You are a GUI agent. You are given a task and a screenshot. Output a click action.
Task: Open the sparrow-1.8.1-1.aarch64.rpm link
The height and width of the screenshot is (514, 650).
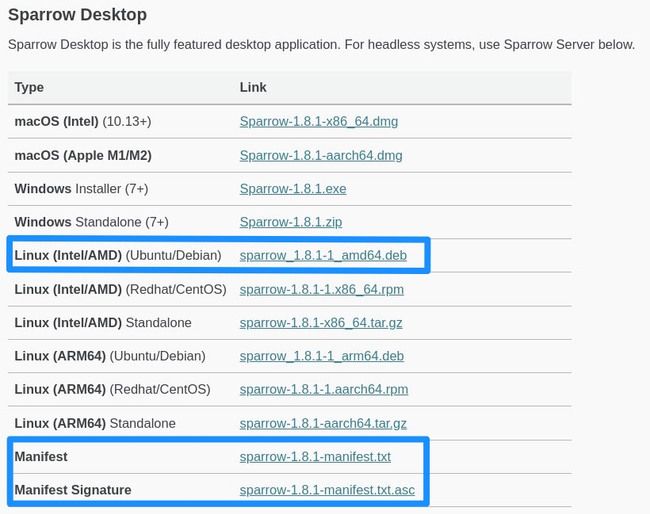[x=324, y=390]
